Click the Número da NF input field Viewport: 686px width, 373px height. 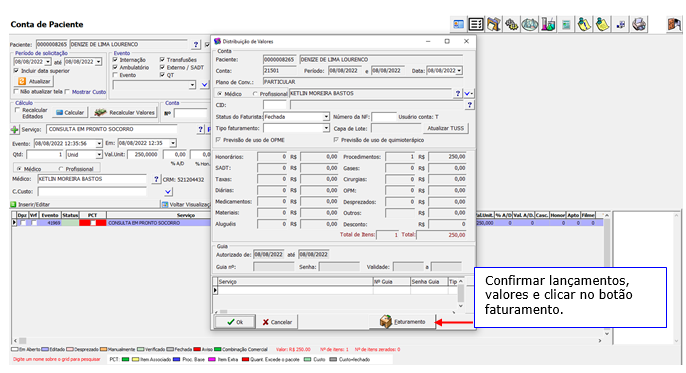coord(384,117)
